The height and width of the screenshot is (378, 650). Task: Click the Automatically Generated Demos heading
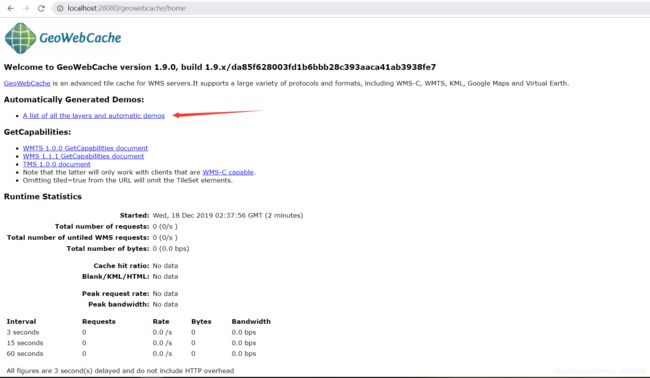[x=74, y=99]
